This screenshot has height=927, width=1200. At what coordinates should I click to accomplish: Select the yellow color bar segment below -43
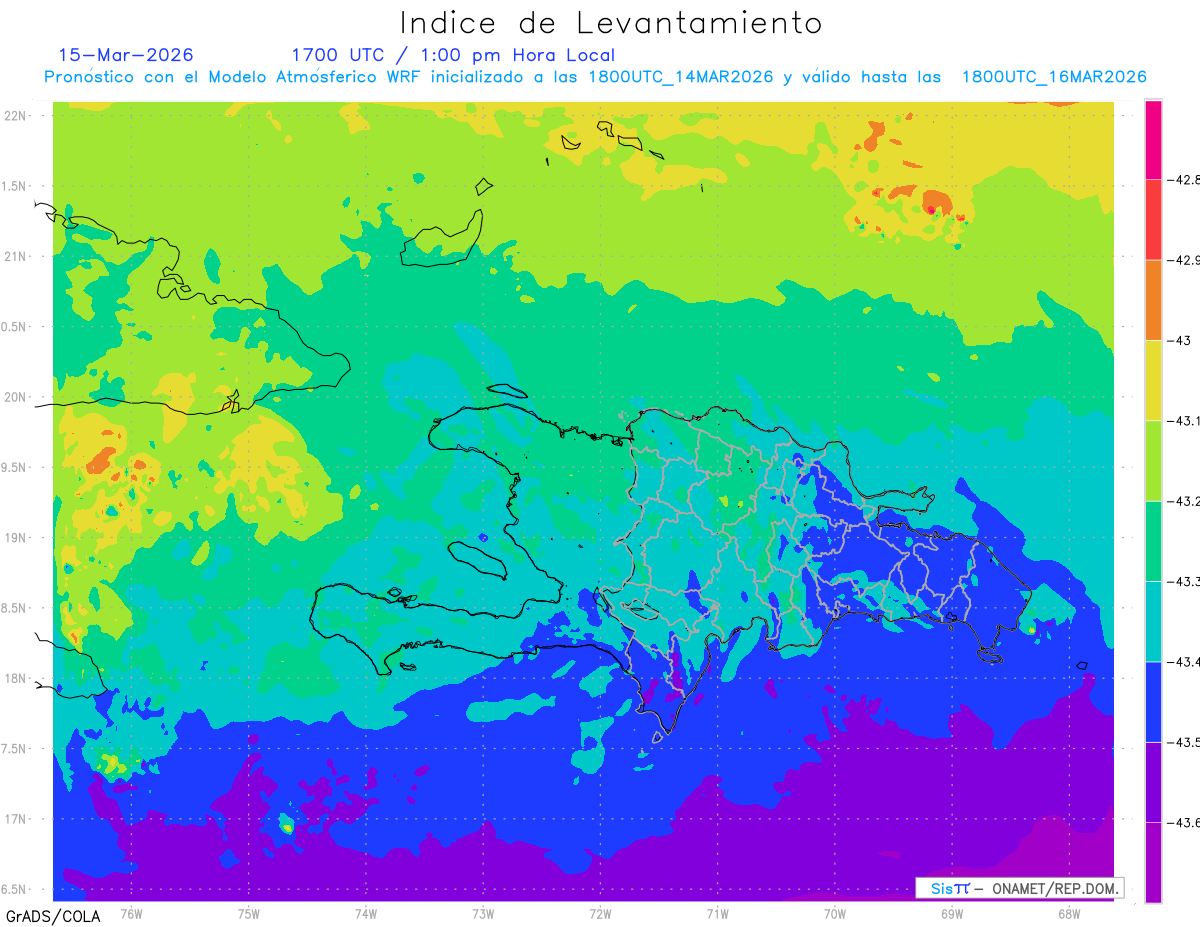tap(1153, 380)
